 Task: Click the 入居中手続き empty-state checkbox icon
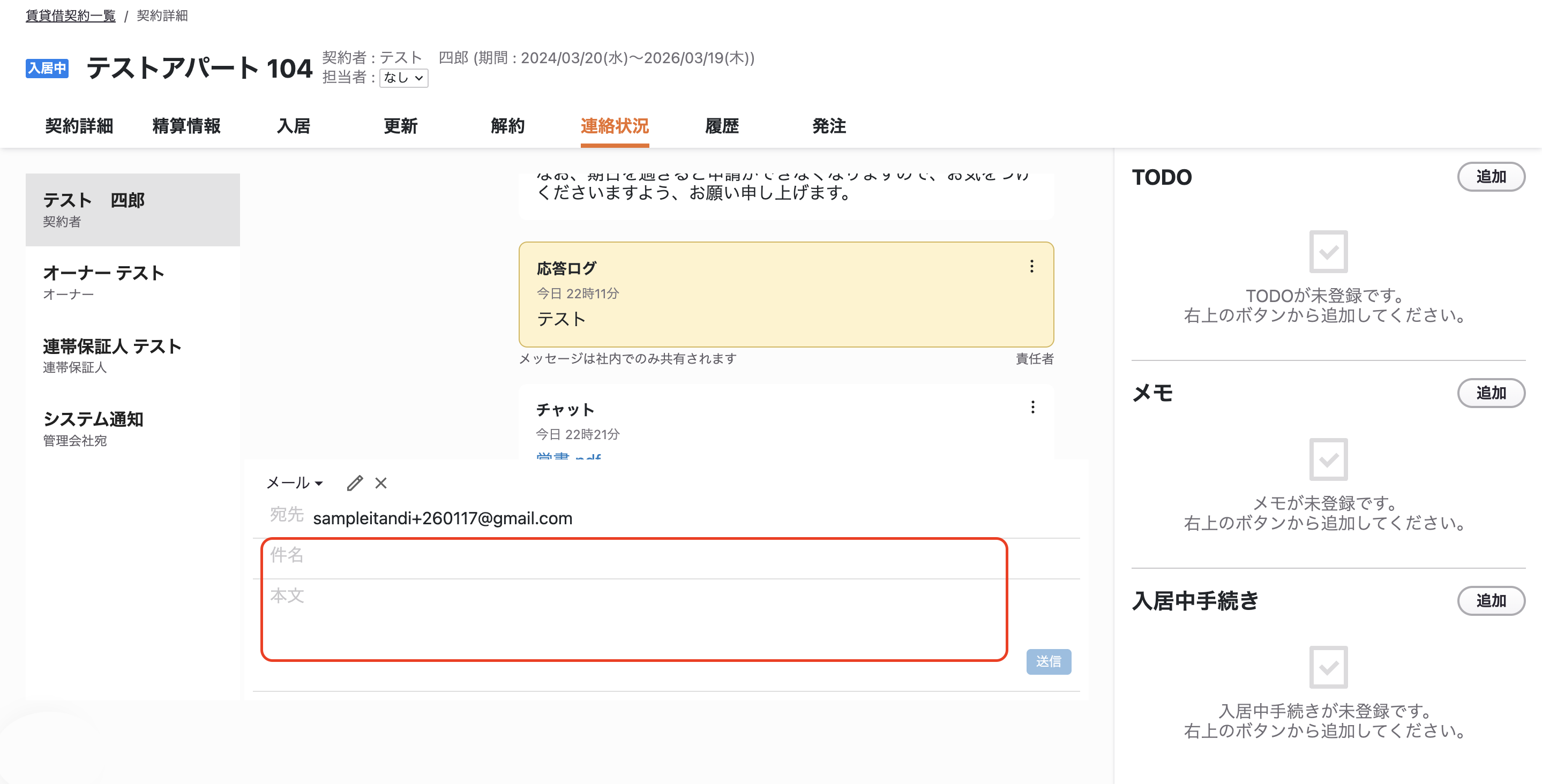1328,667
